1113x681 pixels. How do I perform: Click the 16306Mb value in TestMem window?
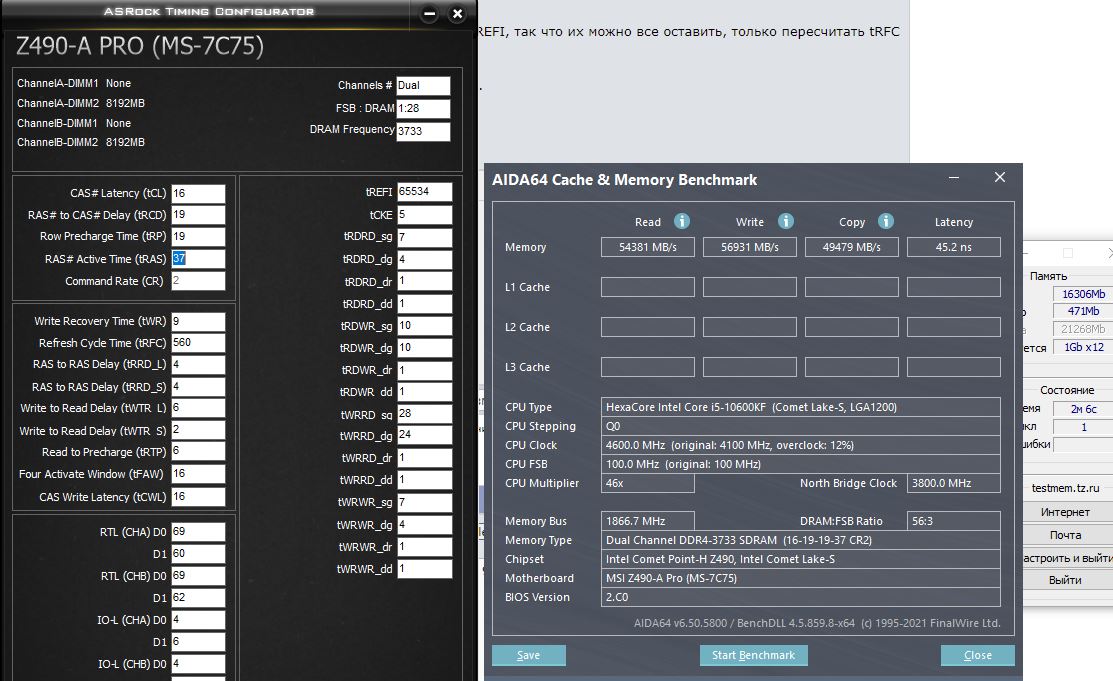click(x=1082, y=294)
